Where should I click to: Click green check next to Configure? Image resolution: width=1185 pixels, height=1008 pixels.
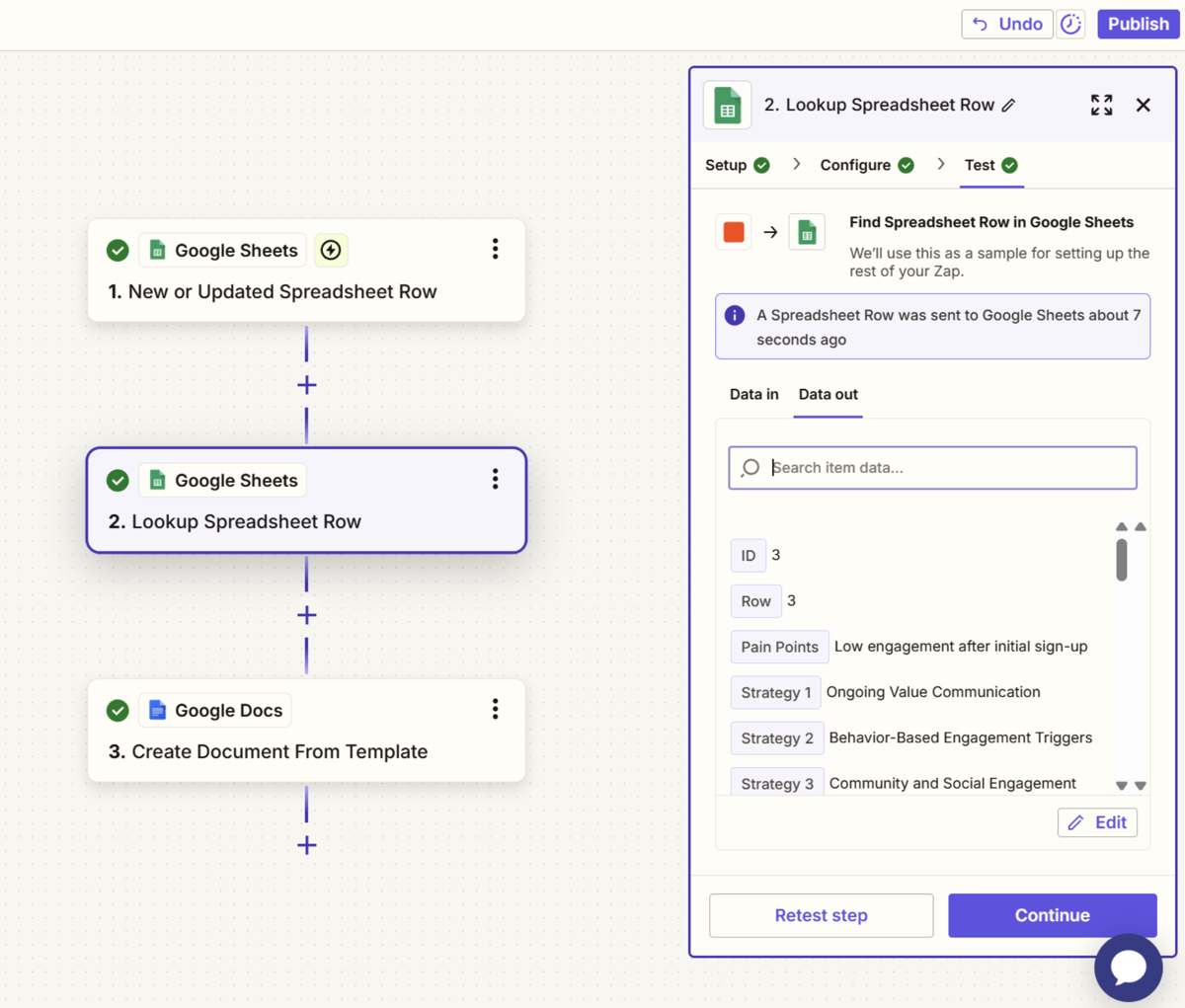[x=906, y=165]
